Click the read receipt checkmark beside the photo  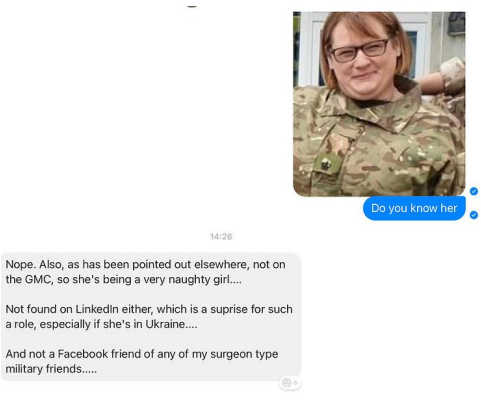tap(474, 191)
